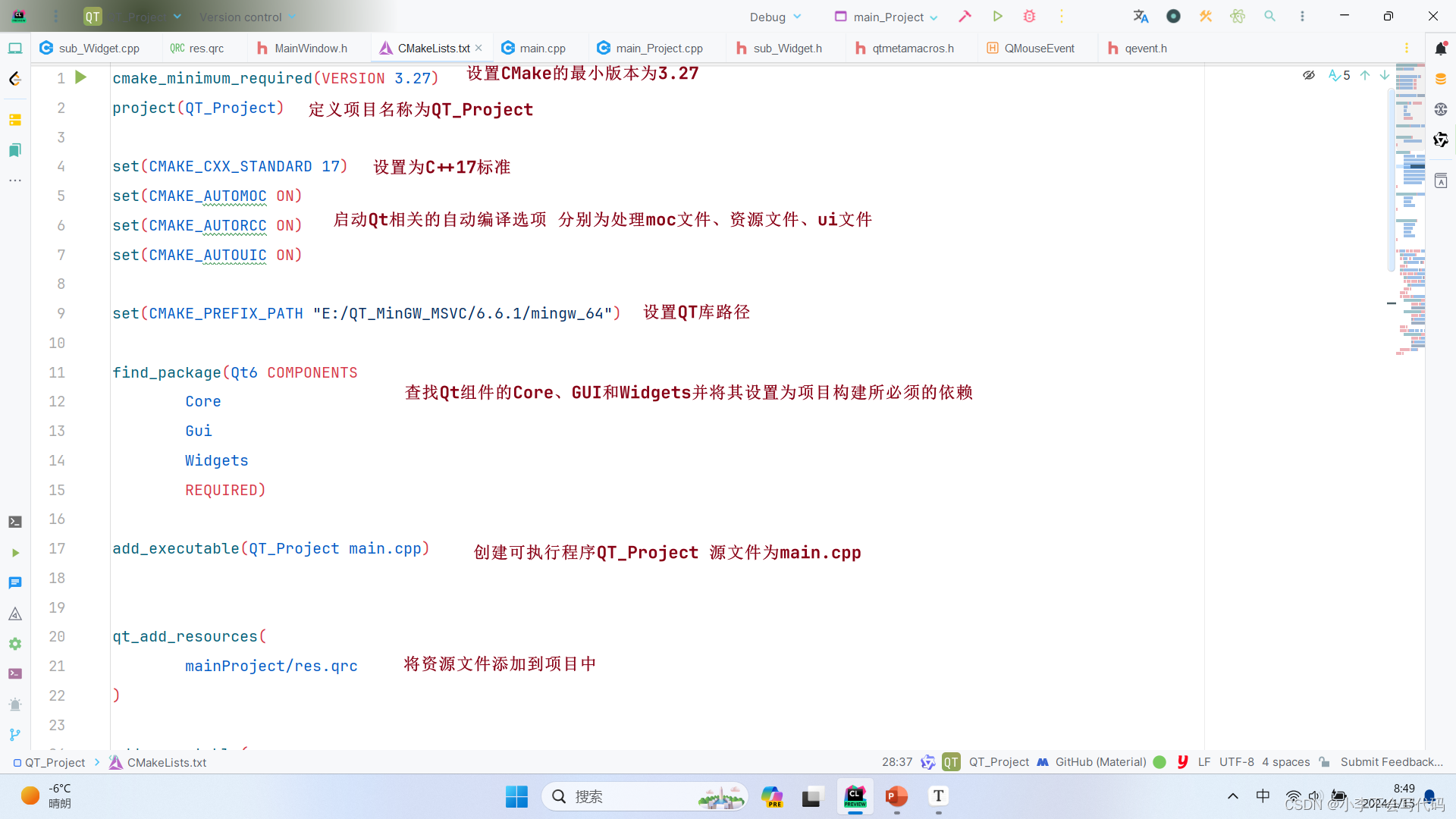Open CLion icon in the taskbar
The height and width of the screenshot is (819, 1456).
[855, 796]
